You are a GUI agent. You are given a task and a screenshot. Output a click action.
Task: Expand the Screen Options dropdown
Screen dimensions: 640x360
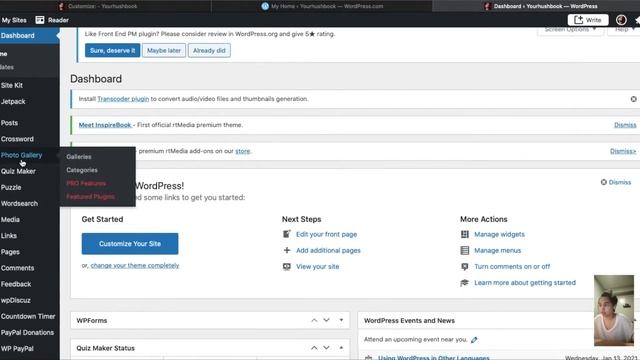570,31
